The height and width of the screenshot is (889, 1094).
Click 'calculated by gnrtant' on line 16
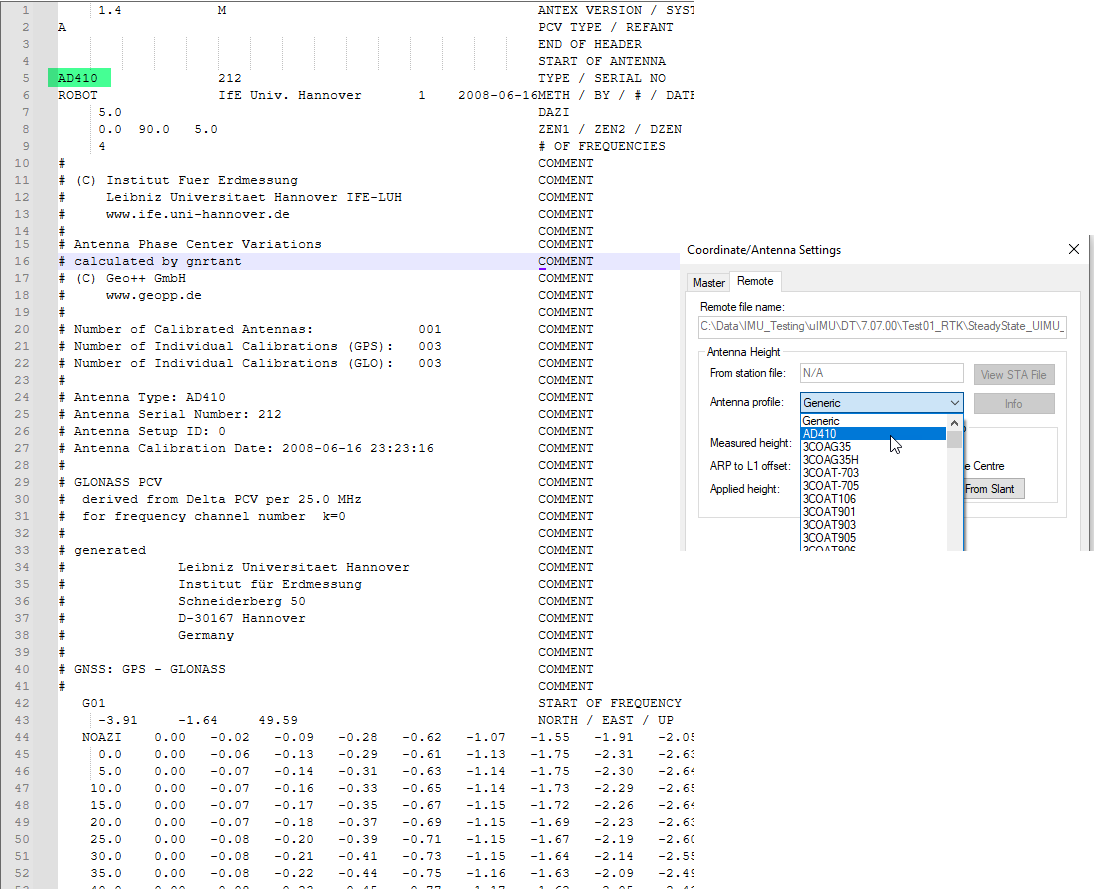tap(158, 261)
